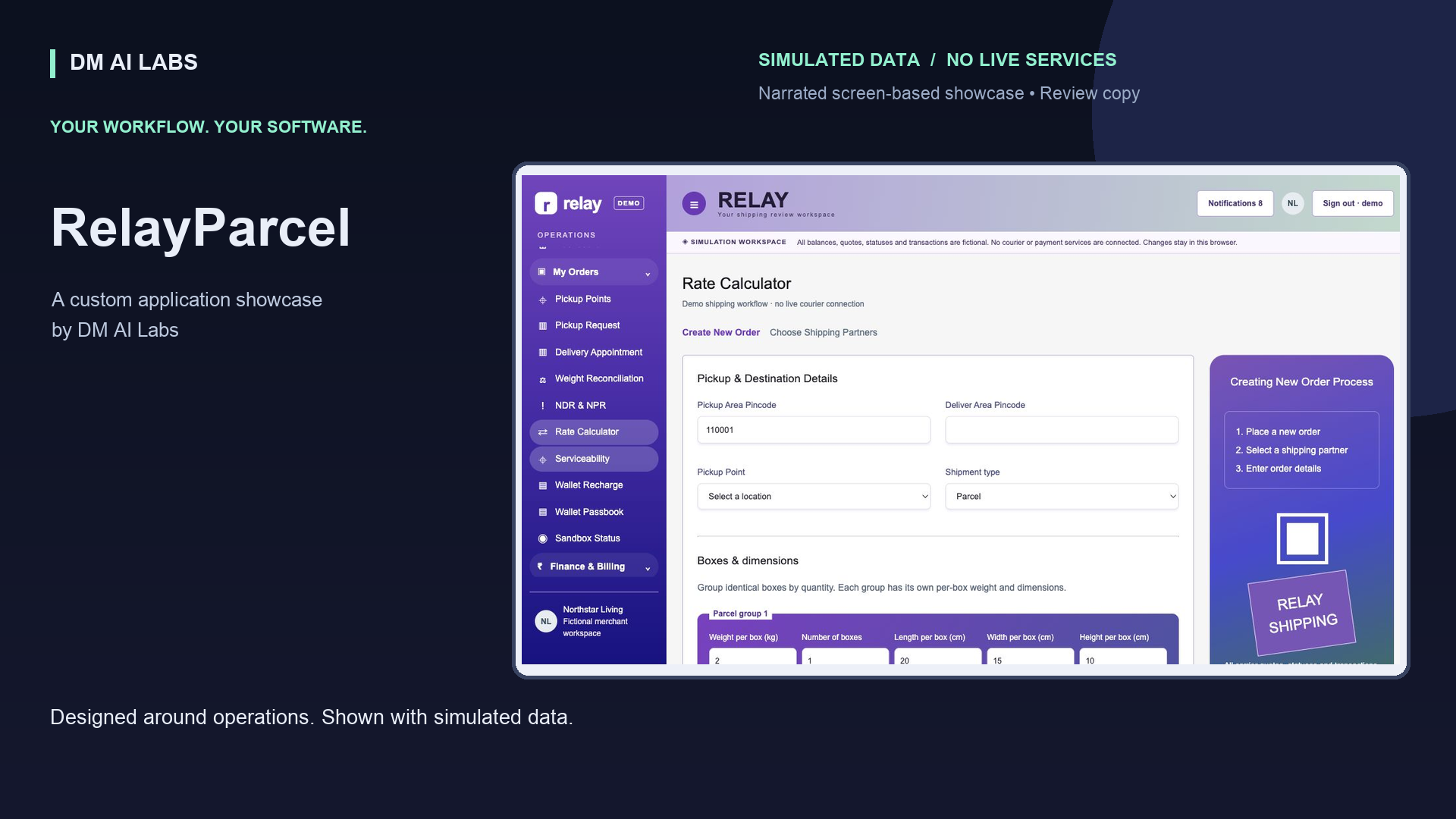The height and width of the screenshot is (819, 1456).
Task: Click '2. Select a shipping partner' step
Action: click(1291, 450)
